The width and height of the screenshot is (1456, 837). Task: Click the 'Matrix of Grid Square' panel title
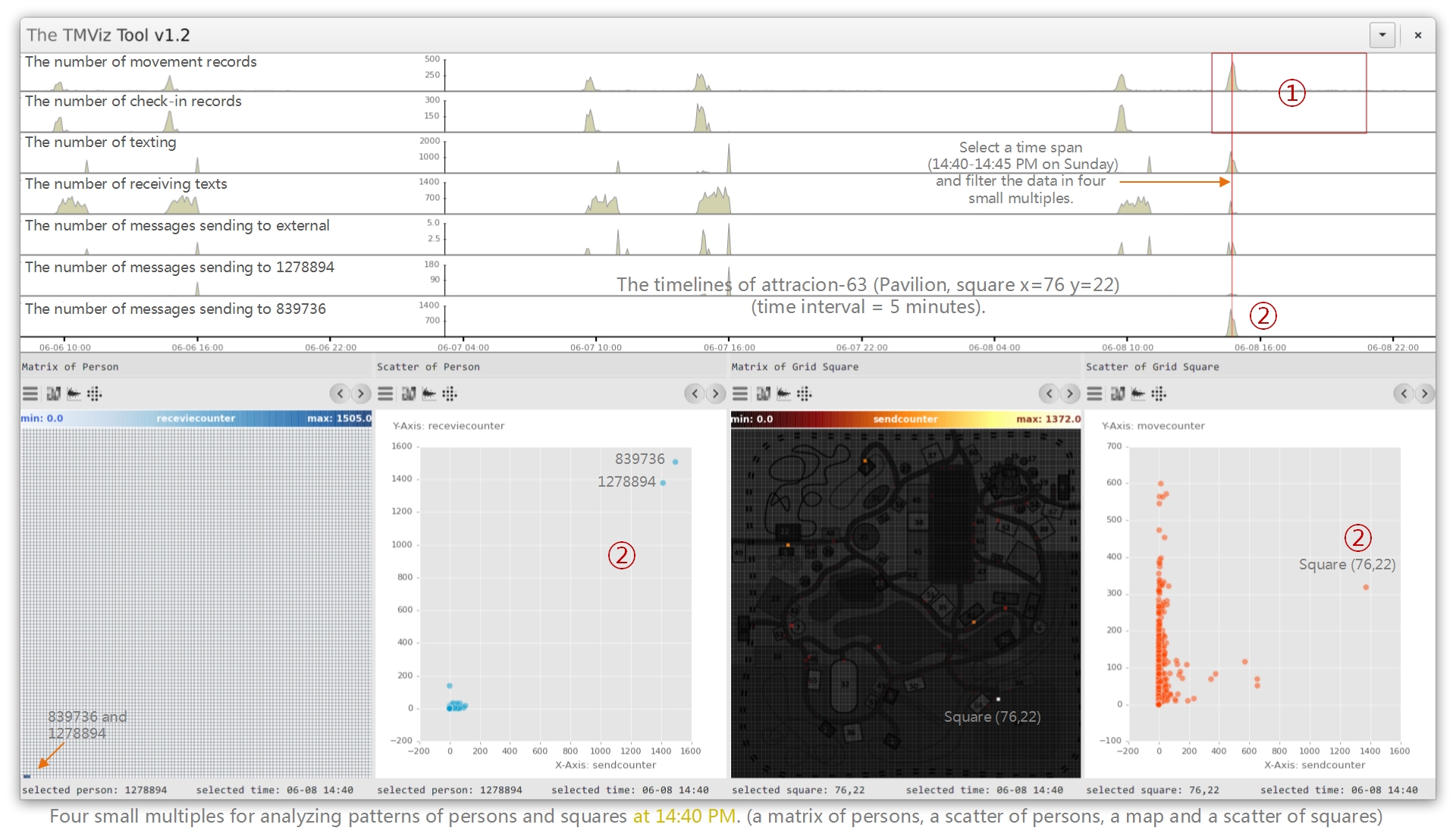pyautogui.click(x=795, y=367)
